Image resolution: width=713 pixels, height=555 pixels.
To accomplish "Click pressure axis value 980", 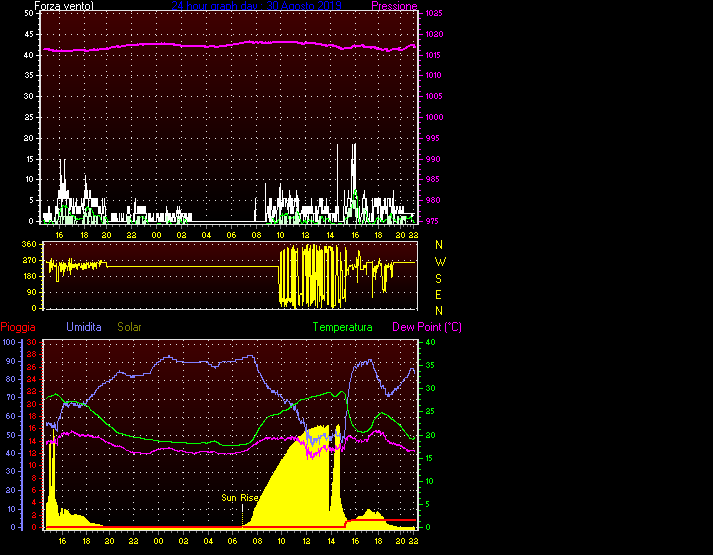I will [432, 200].
